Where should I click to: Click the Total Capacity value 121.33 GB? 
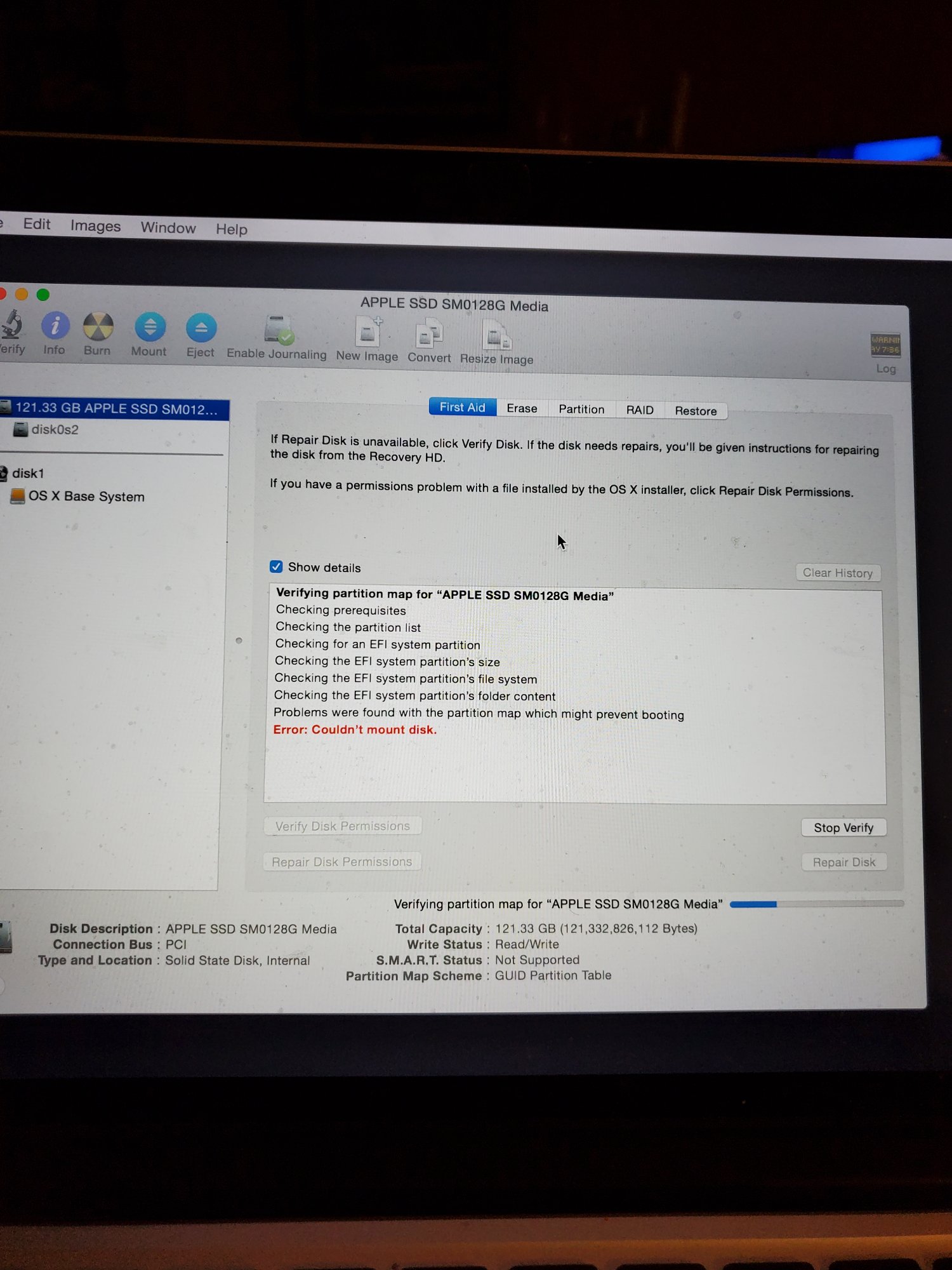tap(596, 928)
